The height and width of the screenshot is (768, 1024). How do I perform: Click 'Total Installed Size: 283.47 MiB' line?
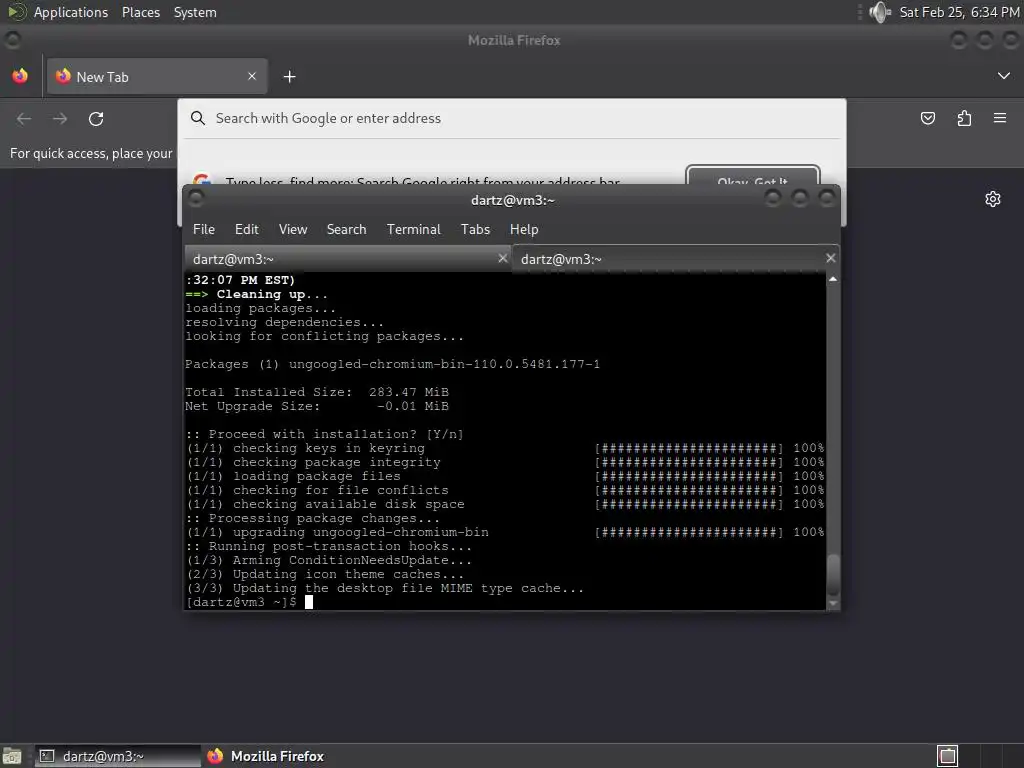point(317,392)
